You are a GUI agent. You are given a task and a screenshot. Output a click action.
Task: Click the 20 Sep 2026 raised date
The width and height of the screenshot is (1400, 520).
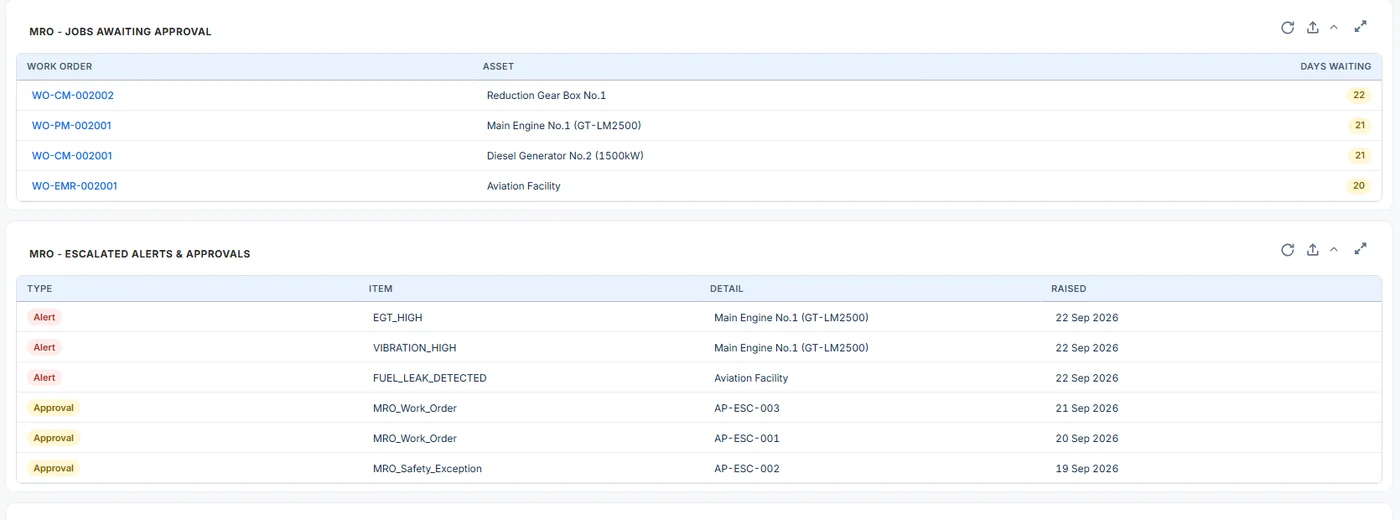pyautogui.click(x=1086, y=438)
